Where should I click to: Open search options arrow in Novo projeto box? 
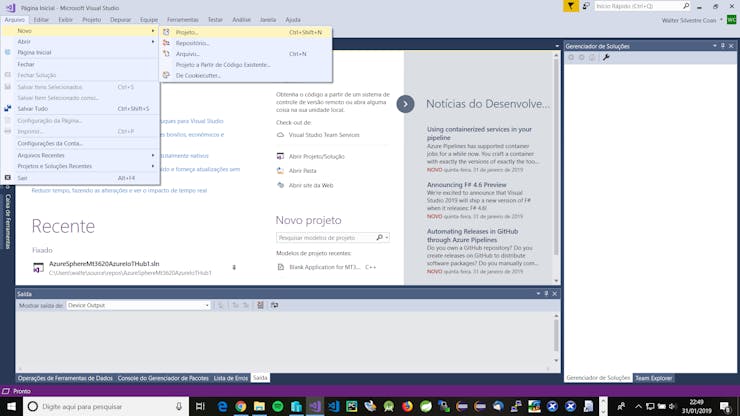(x=387, y=238)
